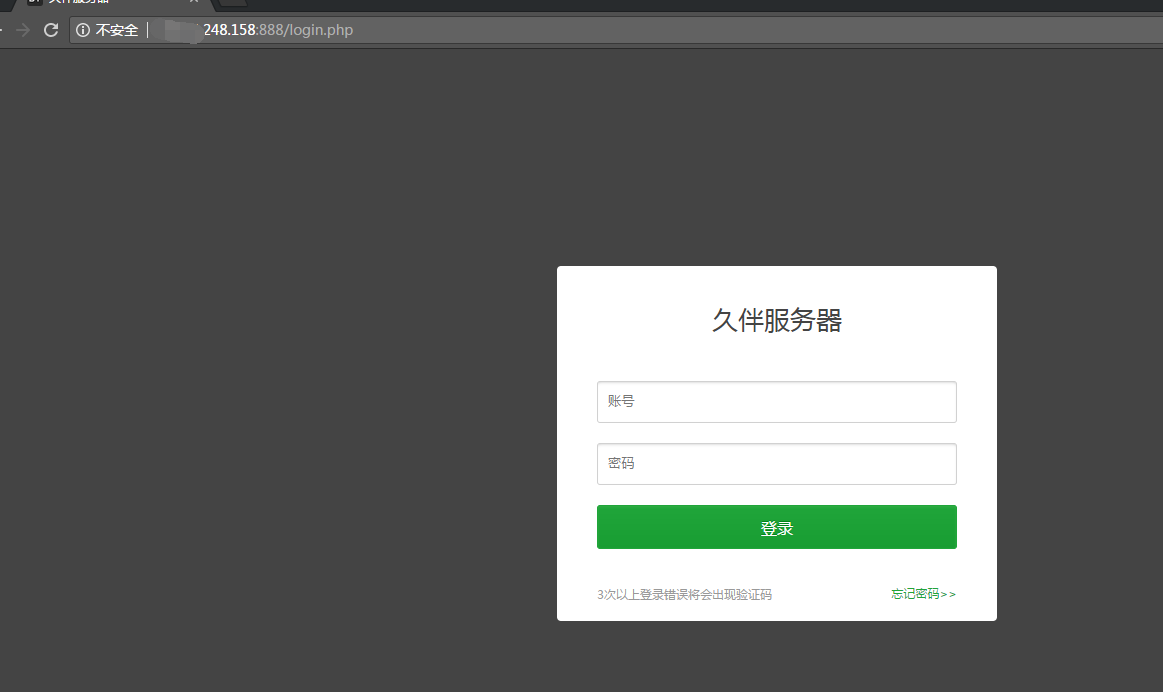Click the forward navigation arrow
1163x692 pixels.
pyautogui.click(x=23, y=30)
